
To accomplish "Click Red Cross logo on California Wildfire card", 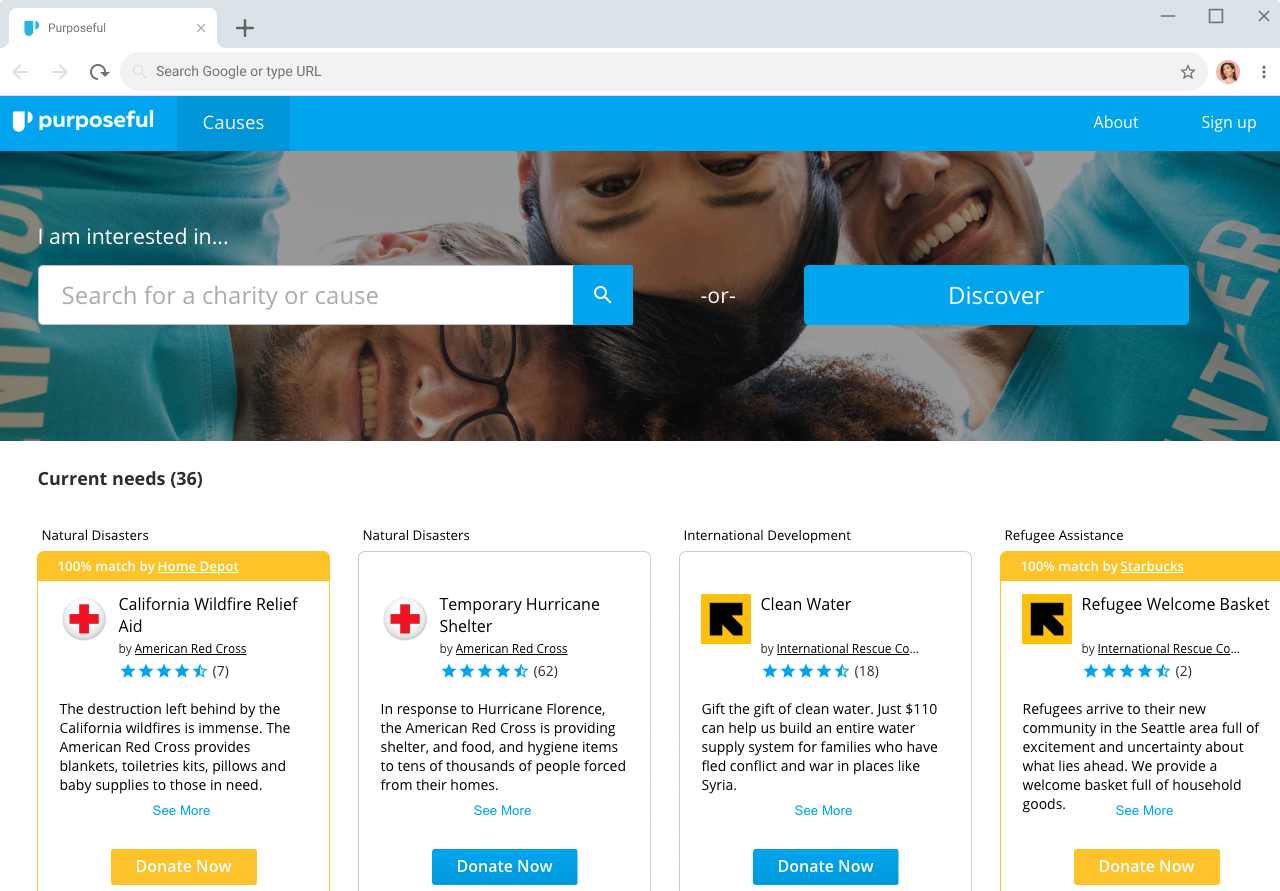I will pos(84,619).
